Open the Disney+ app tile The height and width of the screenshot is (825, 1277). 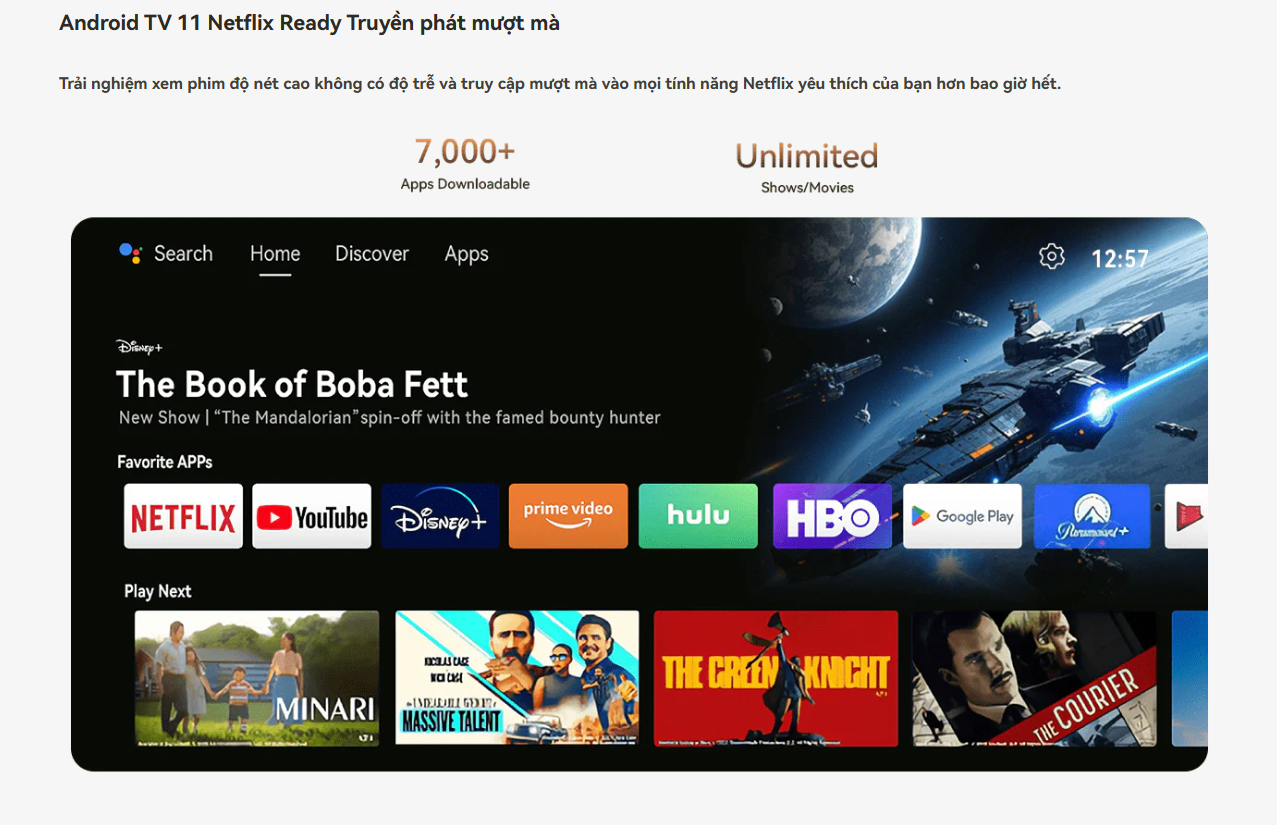coord(440,516)
